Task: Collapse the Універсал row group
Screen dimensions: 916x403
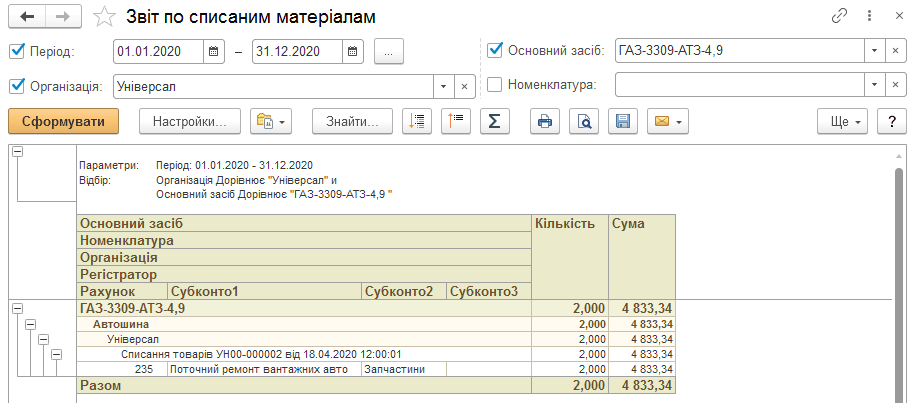Action: click(44, 339)
